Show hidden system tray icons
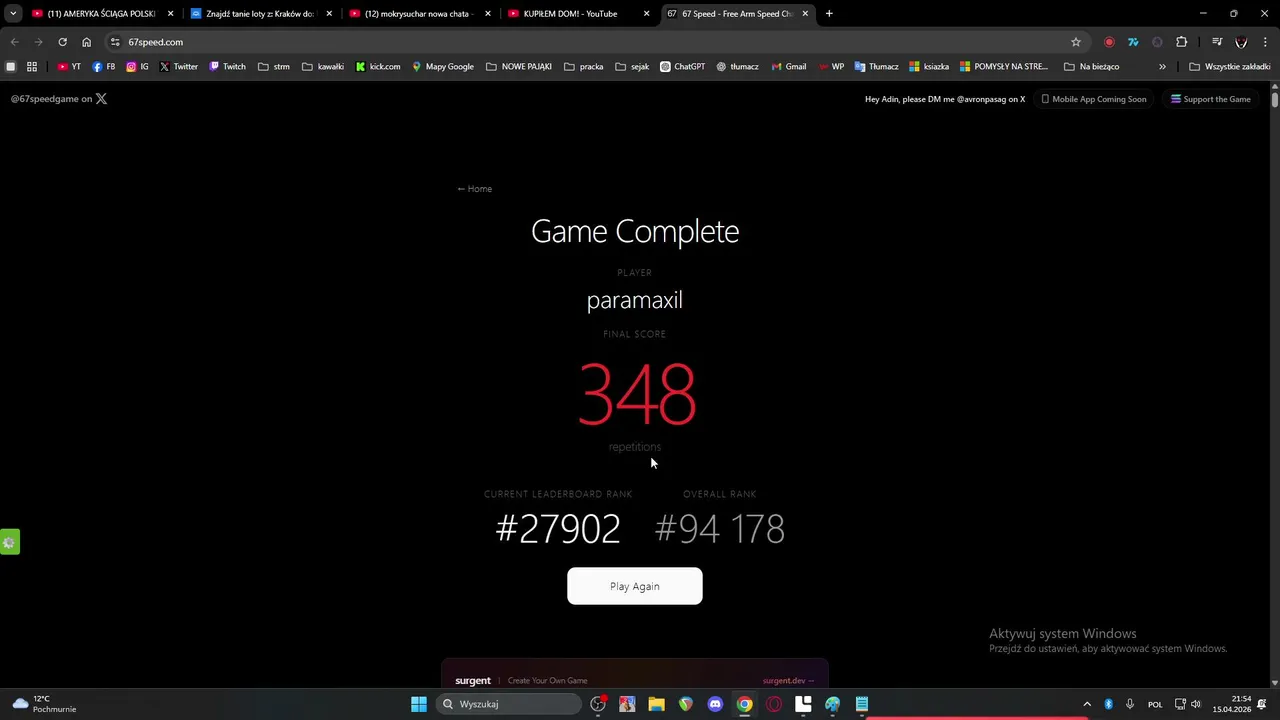The height and width of the screenshot is (720, 1280). [x=1087, y=704]
